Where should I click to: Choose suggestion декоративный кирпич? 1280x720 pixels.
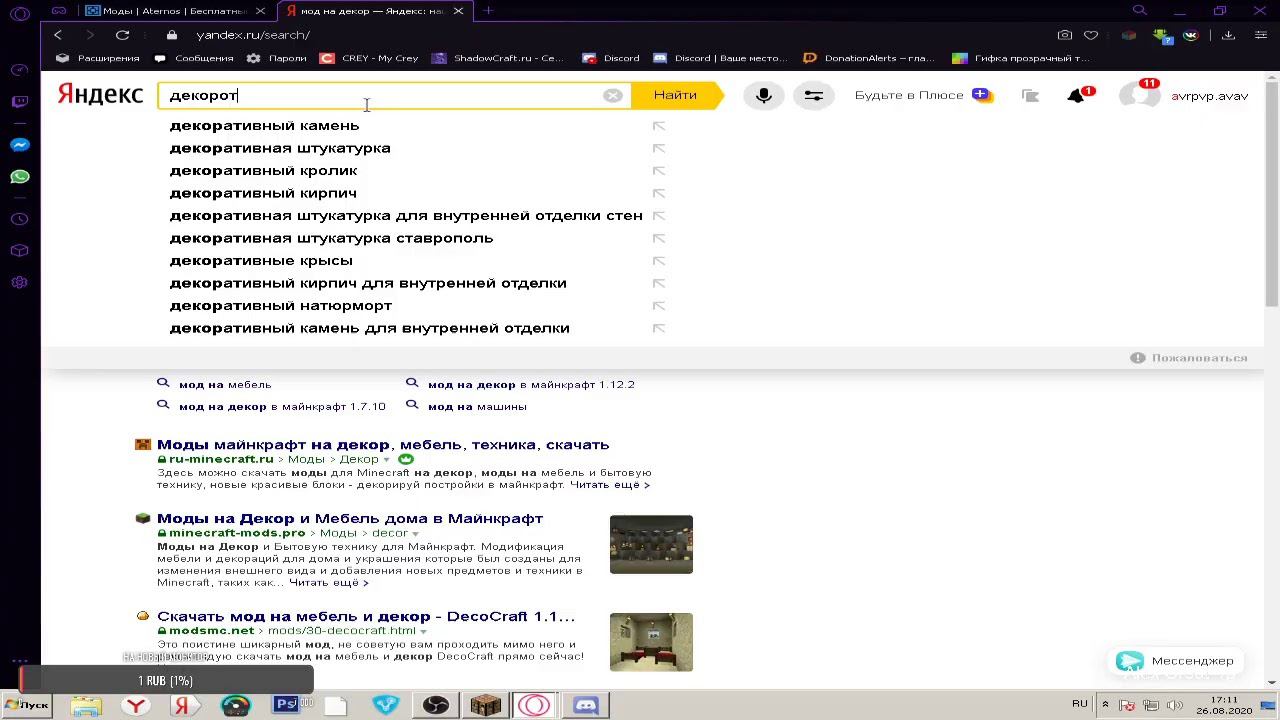point(263,193)
